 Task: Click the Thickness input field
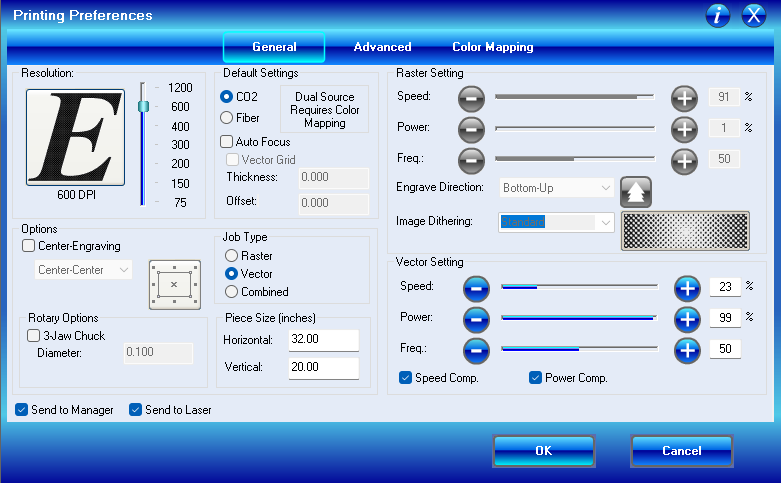point(334,178)
